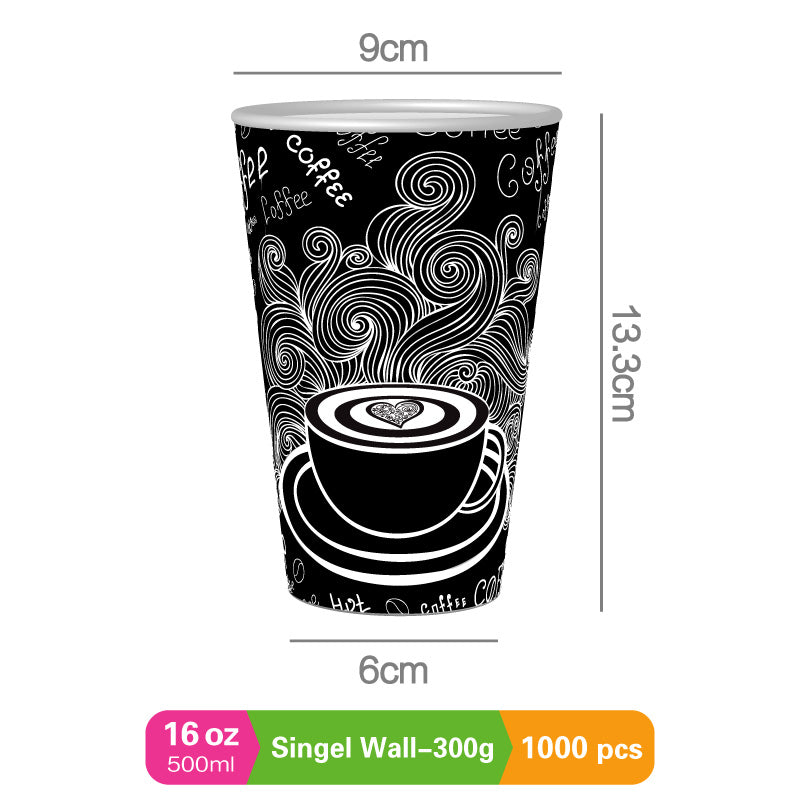Click the orange 1000 pcs badge
This screenshot has width=800, height=800.
pos(581,747)
